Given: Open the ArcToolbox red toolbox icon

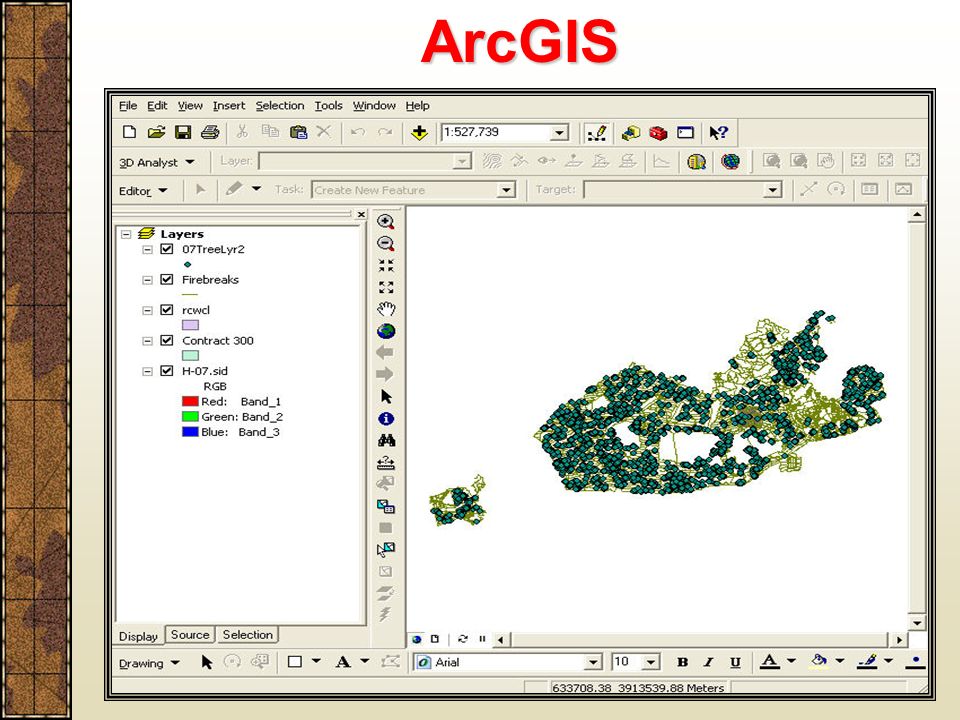Looking at the screenshot, I should 658,133.
